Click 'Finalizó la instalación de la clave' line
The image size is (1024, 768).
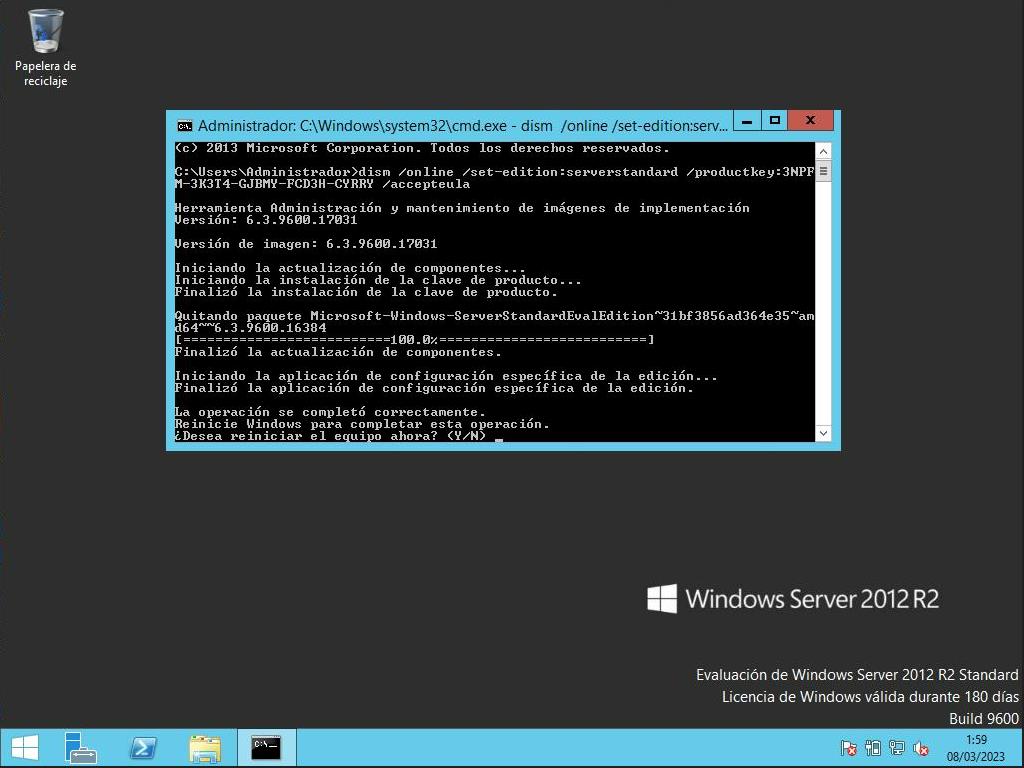366,292
